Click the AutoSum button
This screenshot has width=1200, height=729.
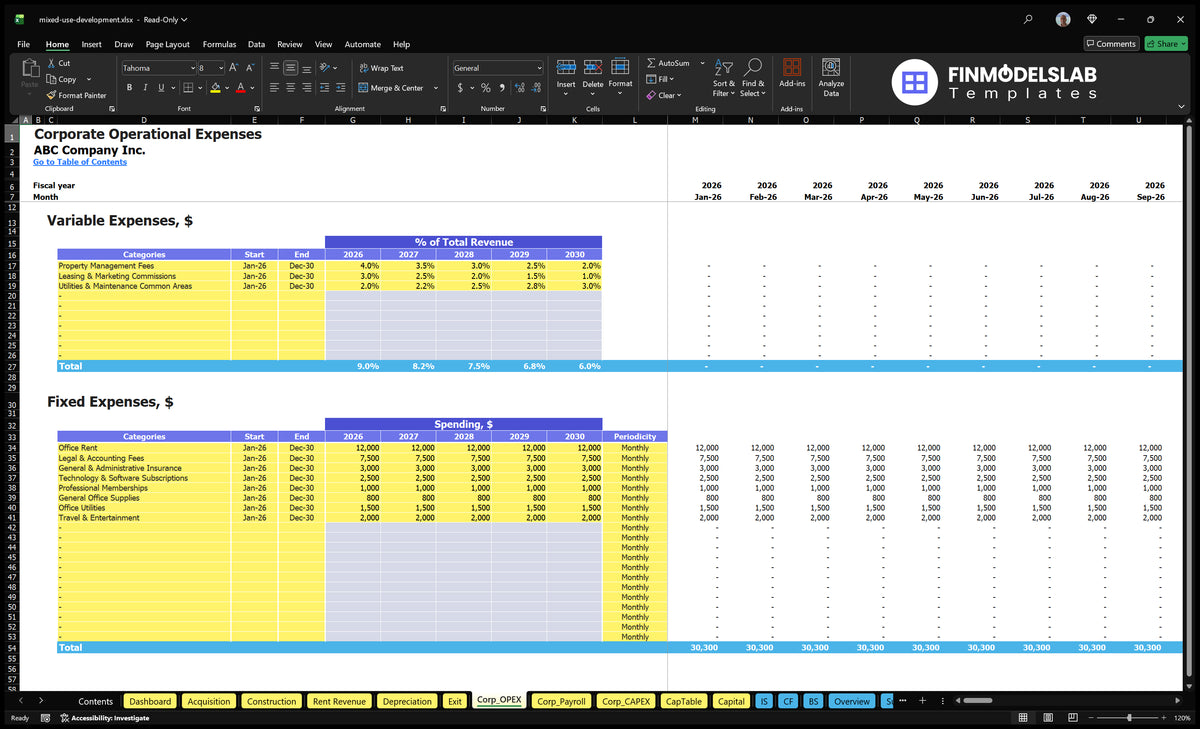point(668,63)
